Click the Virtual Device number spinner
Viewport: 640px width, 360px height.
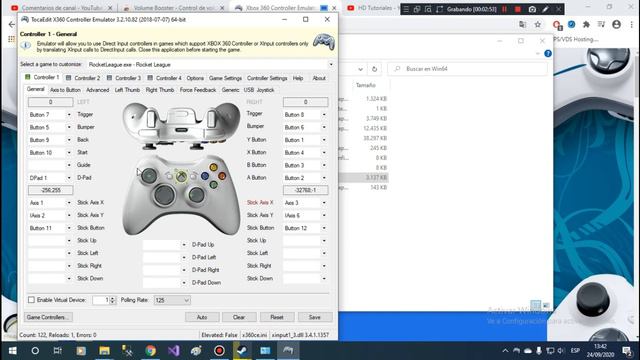click(113, 300)
